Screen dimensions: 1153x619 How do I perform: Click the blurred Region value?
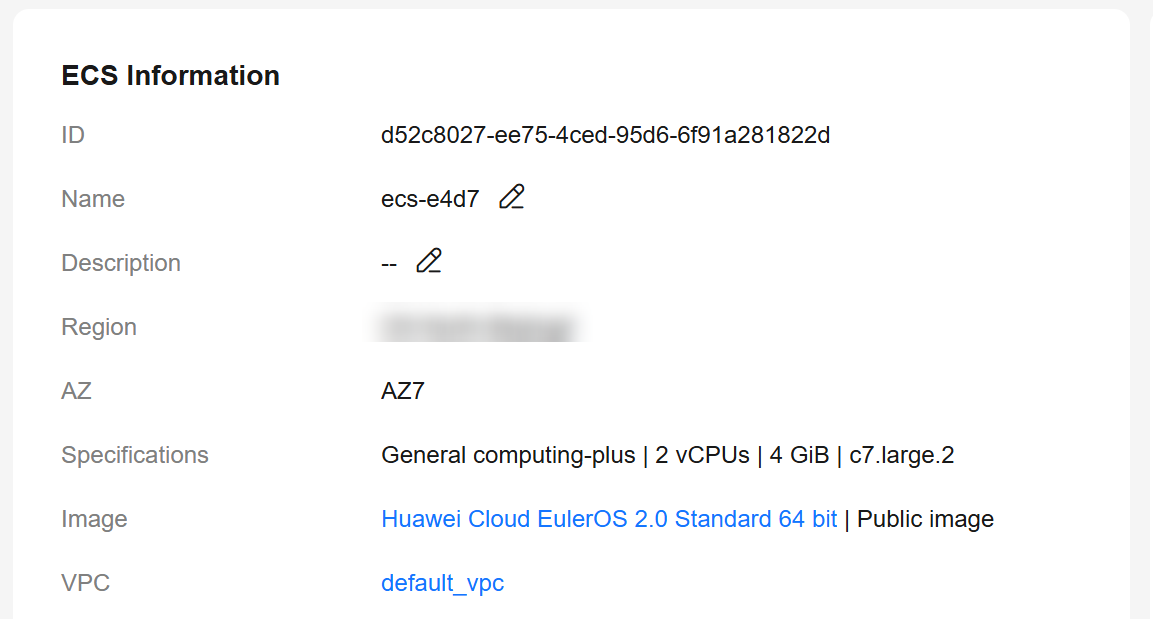pos(477,327)
